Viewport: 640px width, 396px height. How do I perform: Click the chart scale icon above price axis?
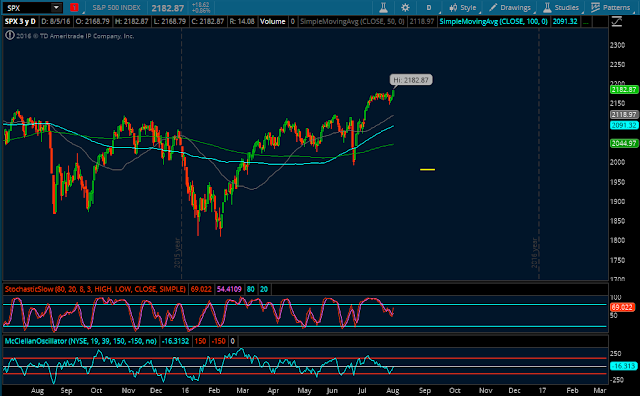616,22
